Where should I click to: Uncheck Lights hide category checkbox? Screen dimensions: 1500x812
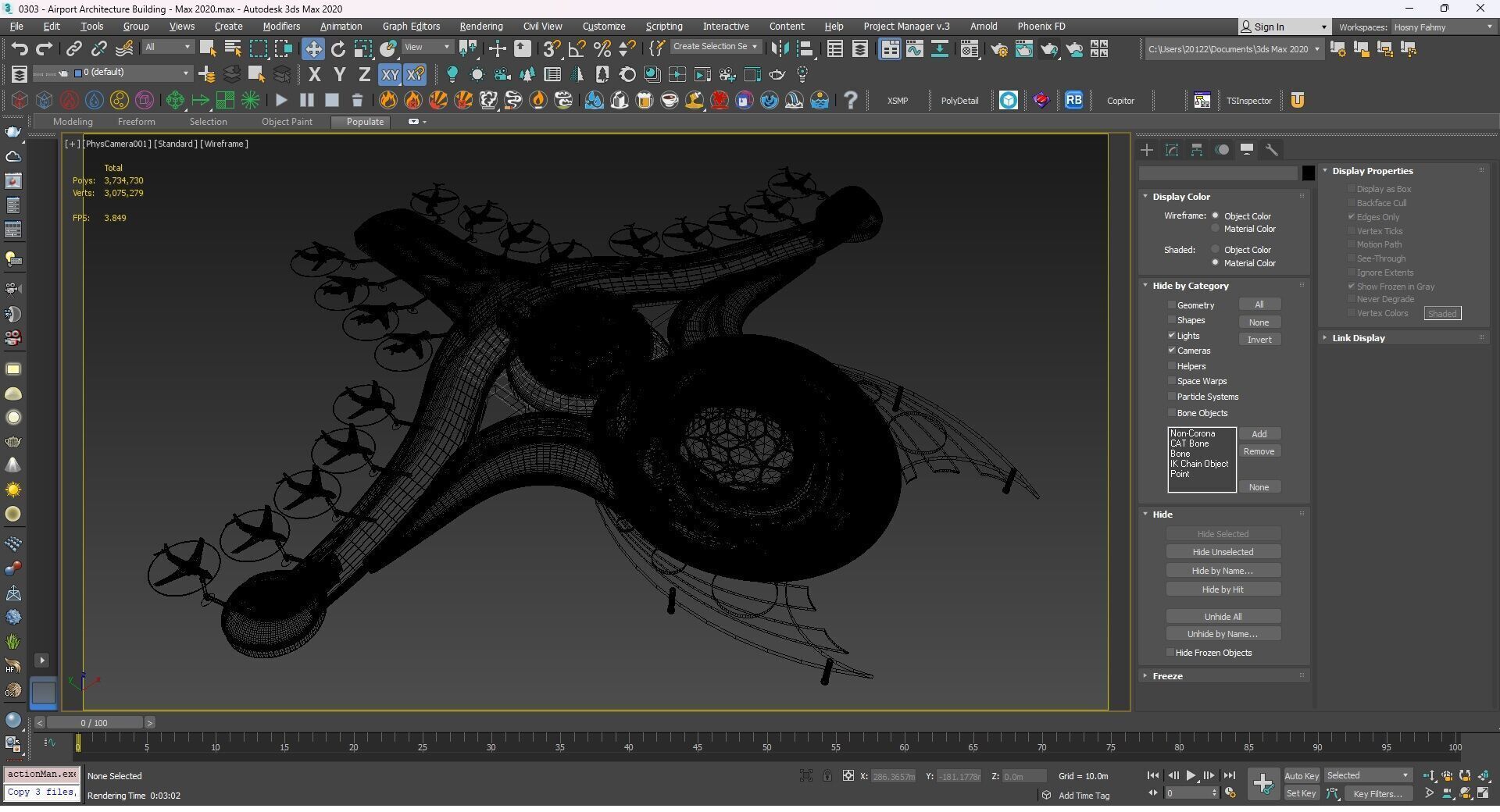tap(1172, 336)
